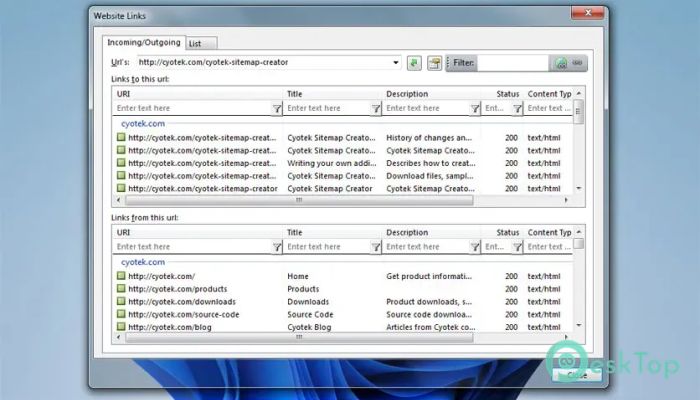Select 'Articles from Cyotek co...' description cell

(x=431, y=327)
